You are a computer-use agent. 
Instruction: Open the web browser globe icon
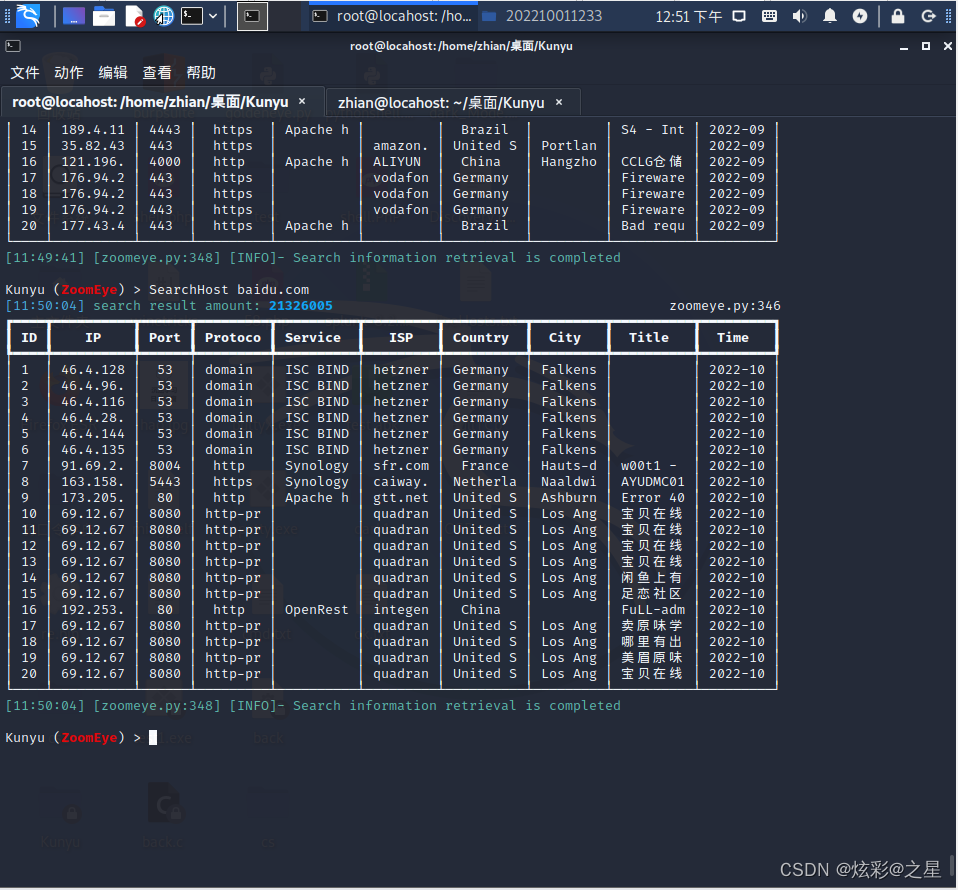pyautogui.click(x=163, y=16)
